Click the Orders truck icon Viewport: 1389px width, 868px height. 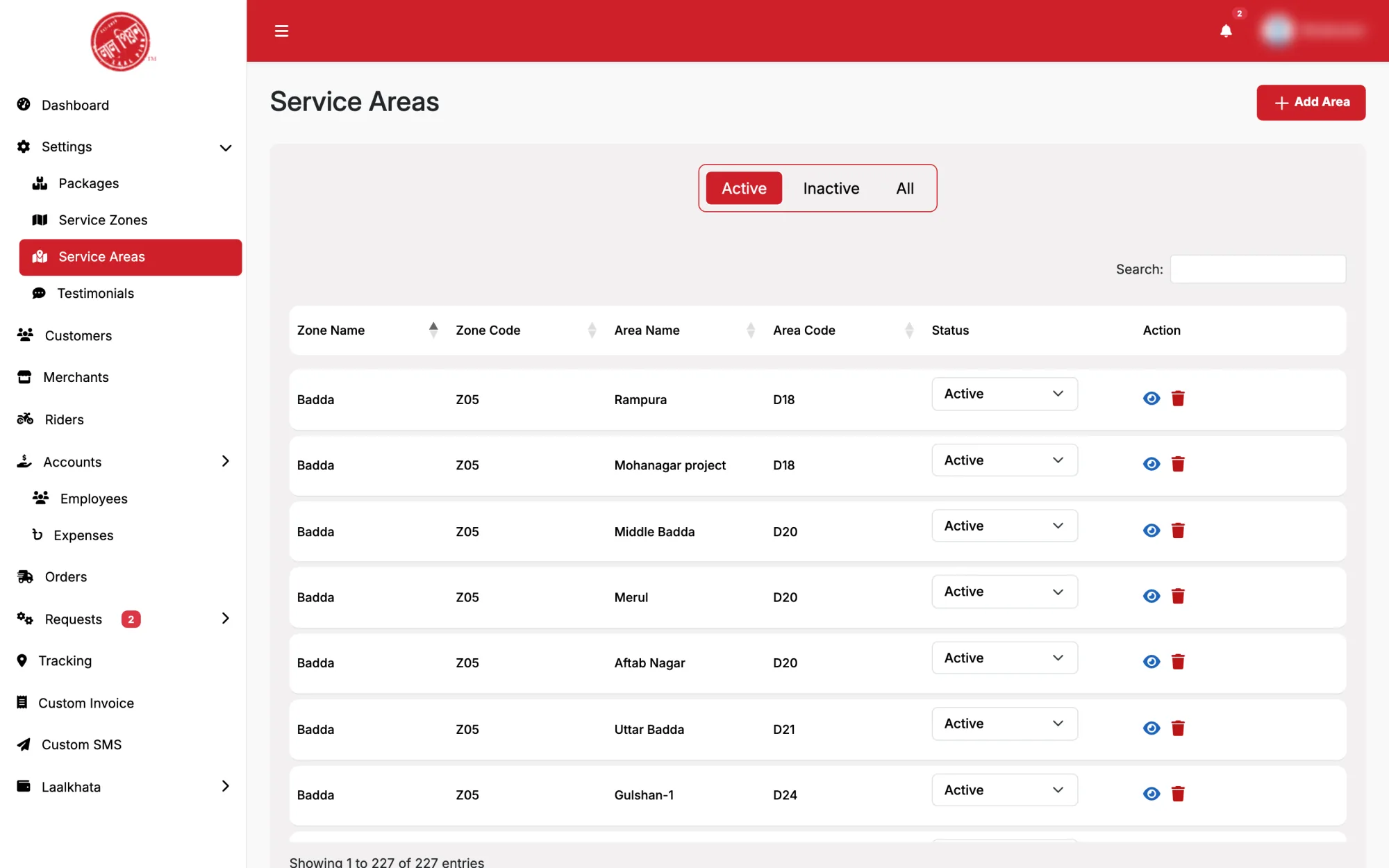pyautogui.click(x=25, y=576)
